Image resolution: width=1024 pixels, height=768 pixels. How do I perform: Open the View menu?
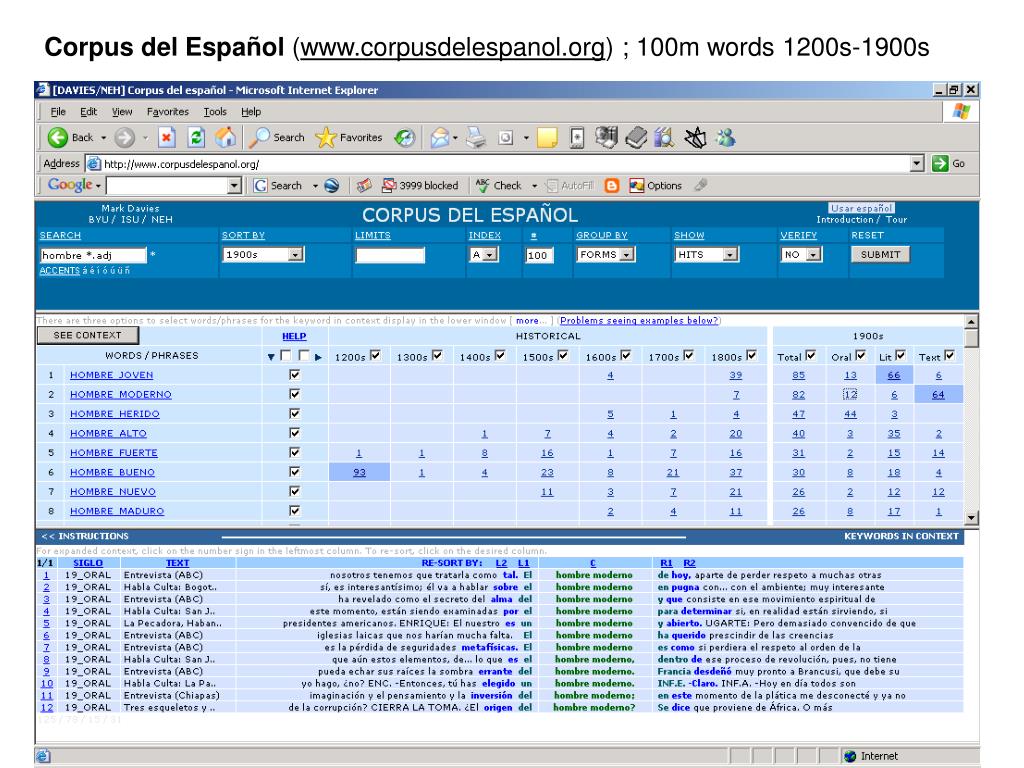click(121, 112)
